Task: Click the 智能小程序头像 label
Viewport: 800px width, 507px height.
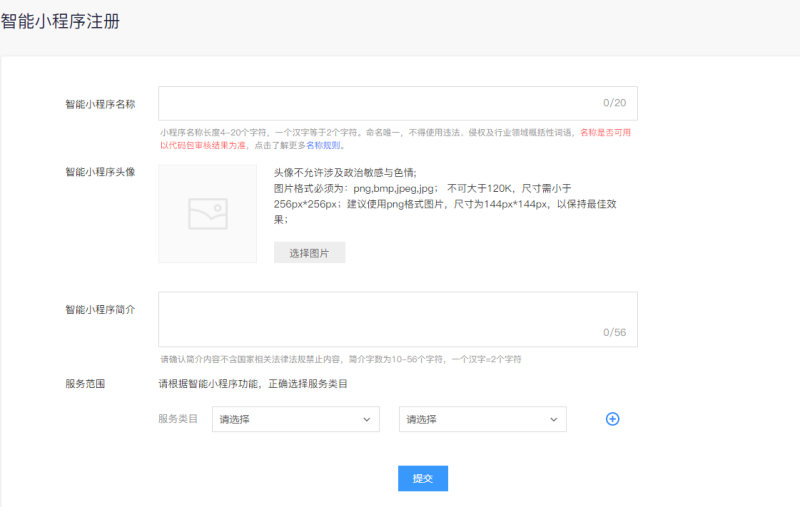Action: 100,172
